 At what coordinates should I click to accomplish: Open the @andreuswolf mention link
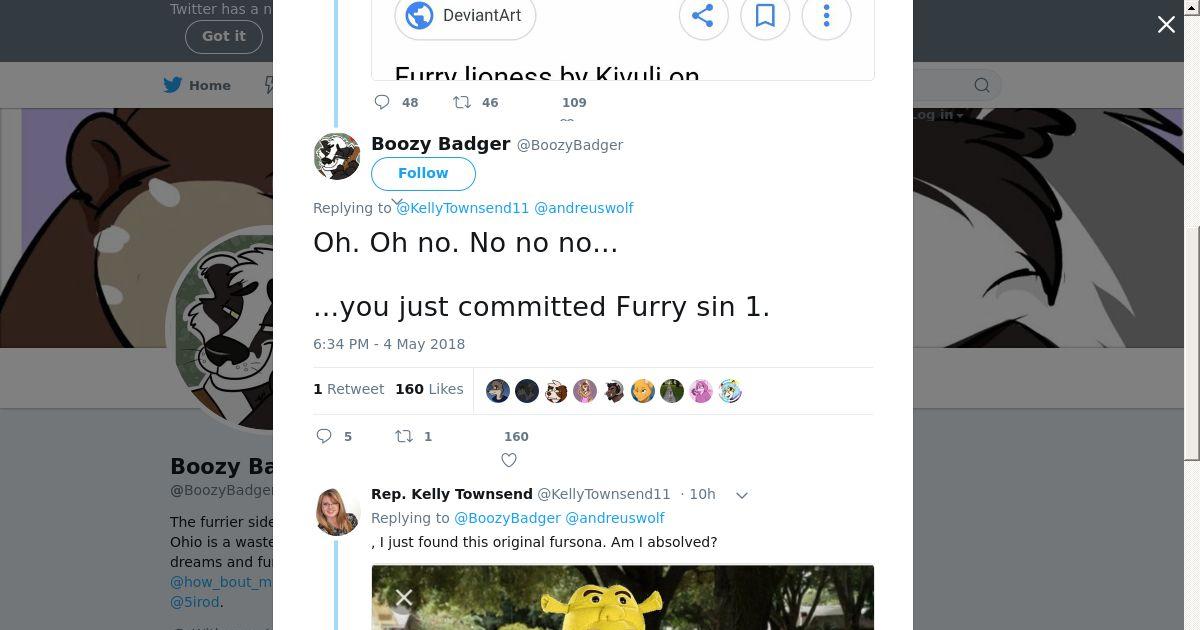583,208
